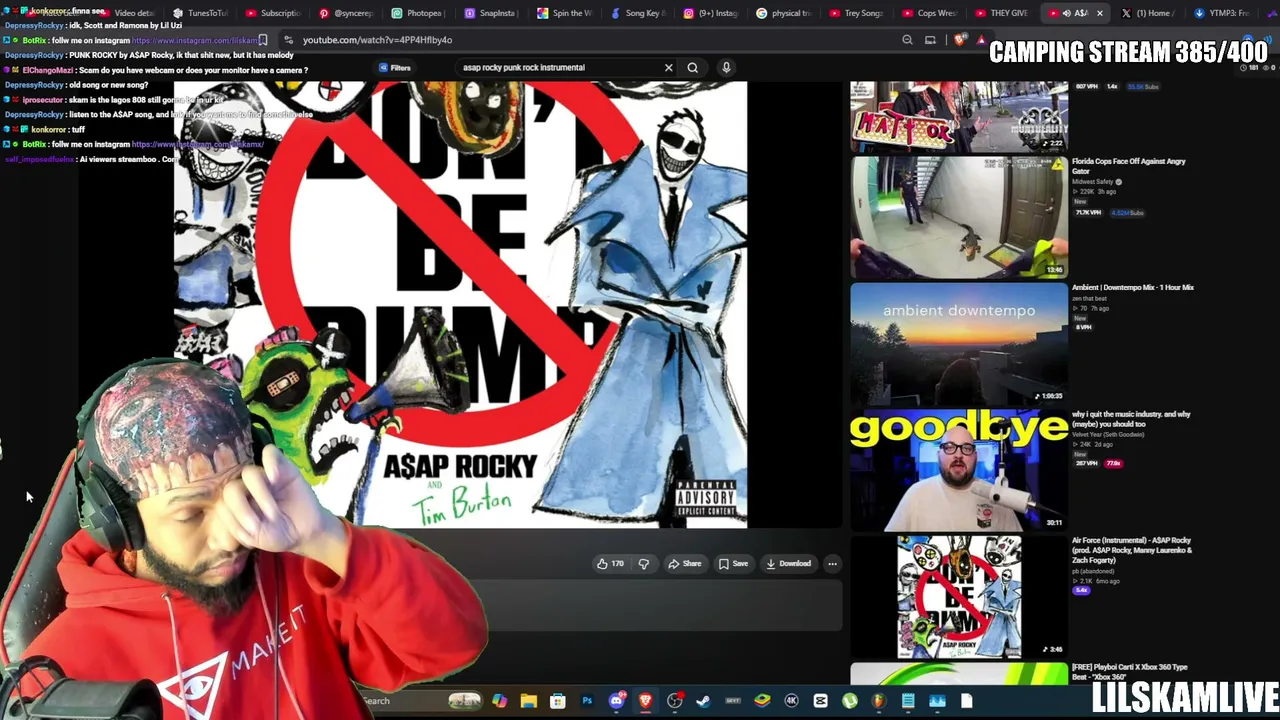
Task: Open the Instagram browser tab
Action: 710,13
